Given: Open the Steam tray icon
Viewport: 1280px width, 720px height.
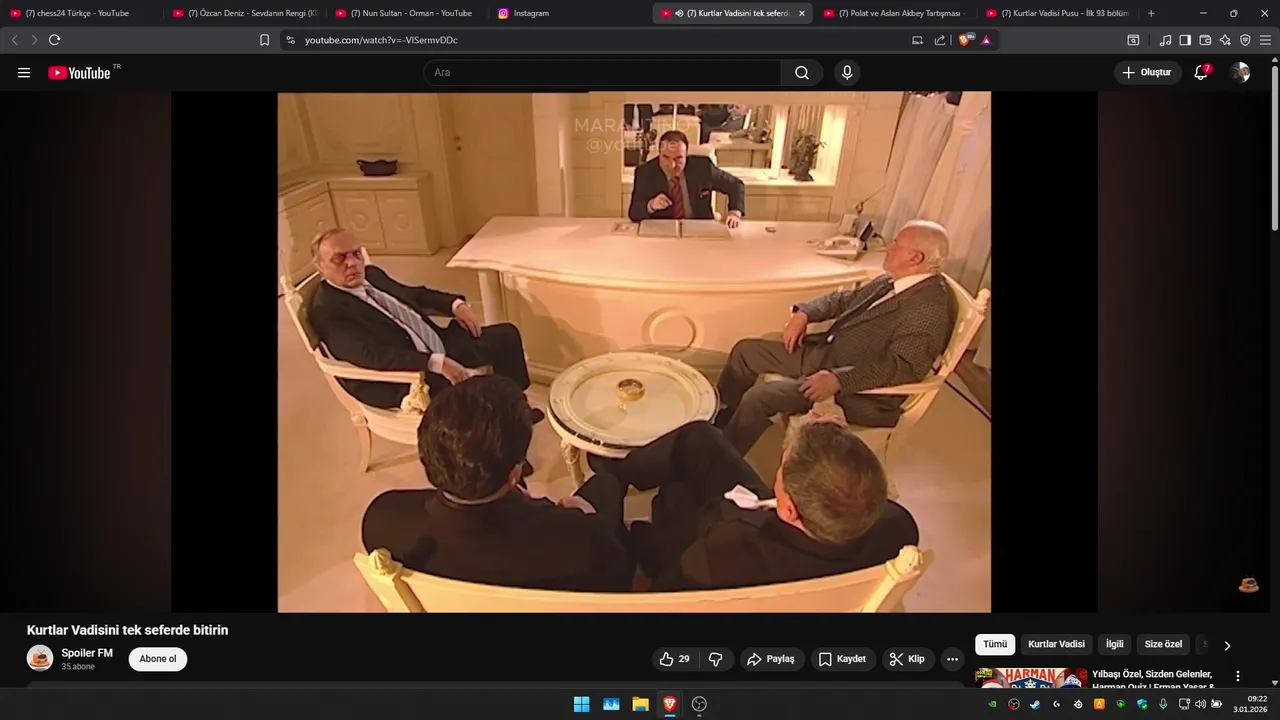Looking at the screenshot, I should pos(1035,704).
